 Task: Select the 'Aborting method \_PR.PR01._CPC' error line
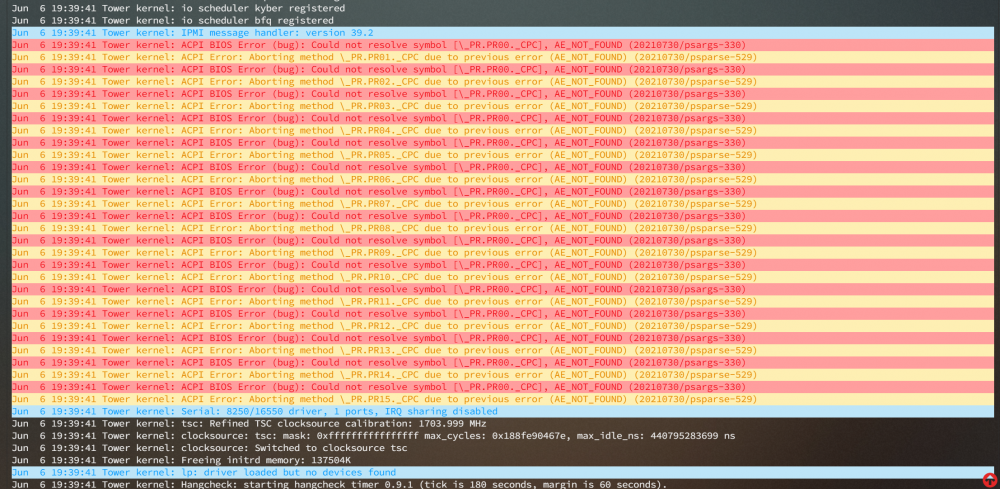click(x=503, y=57)
